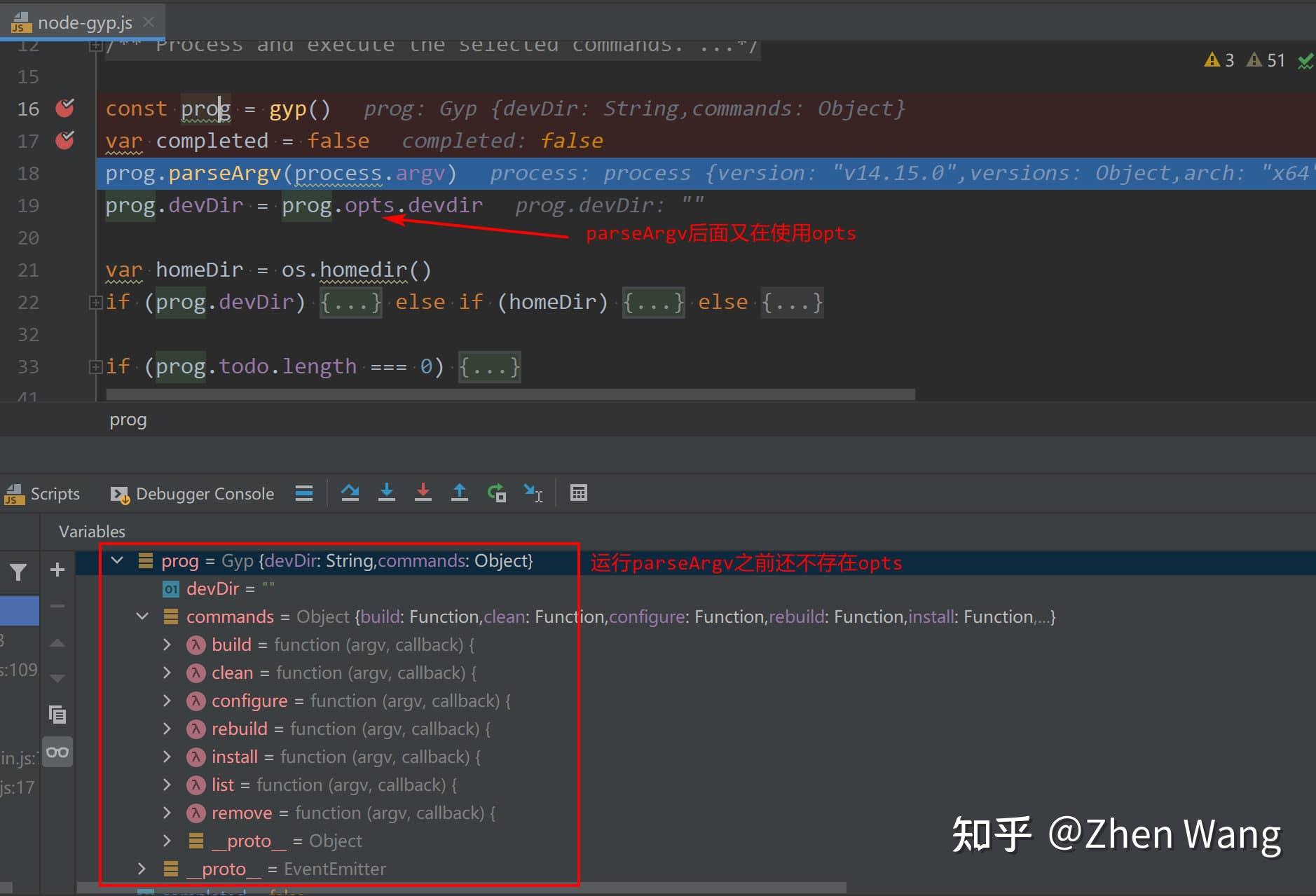Click the grid layout icon in debugger toolbar

point(304,492)
